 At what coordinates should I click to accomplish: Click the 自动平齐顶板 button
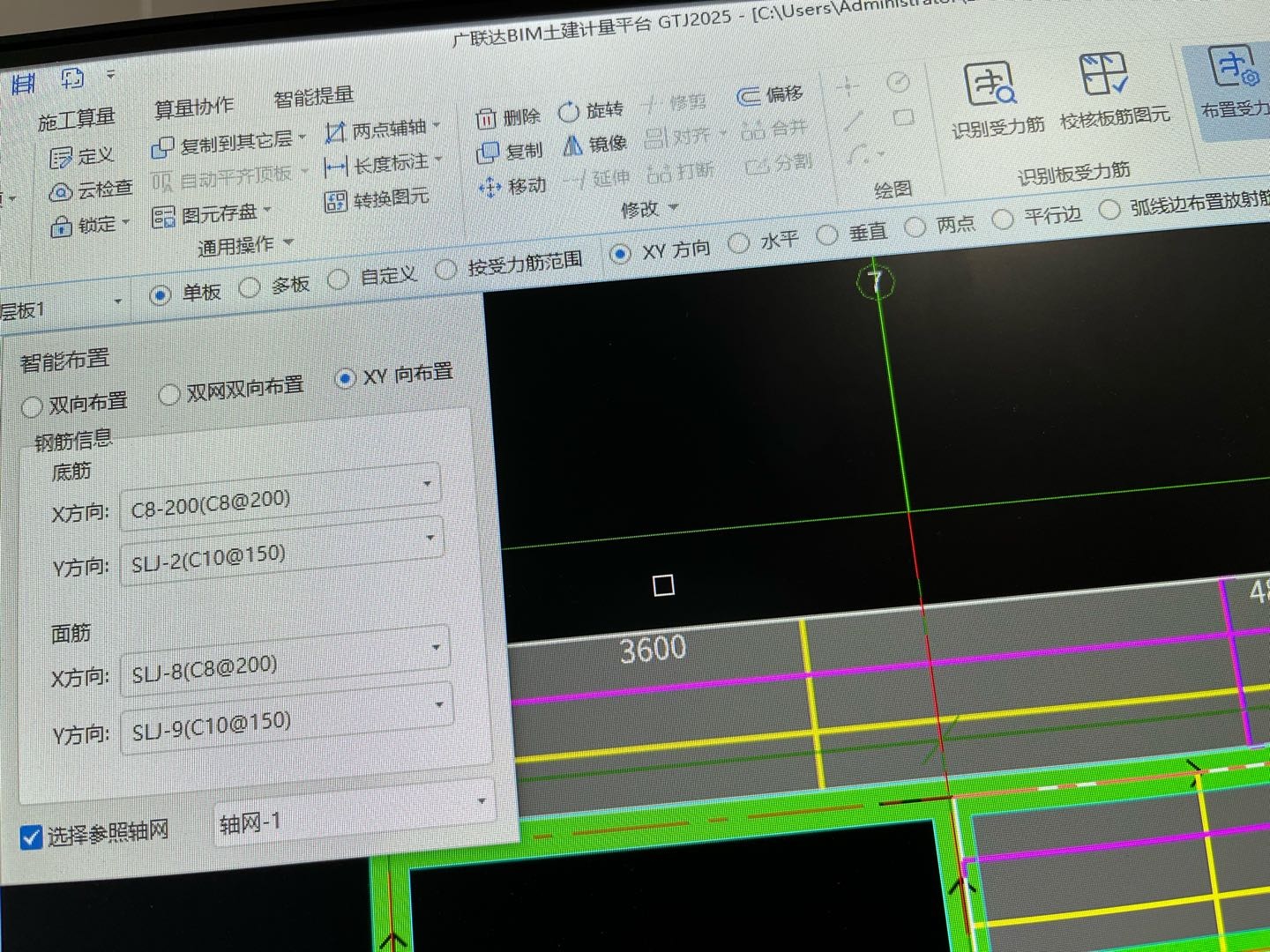coord(229,178)
